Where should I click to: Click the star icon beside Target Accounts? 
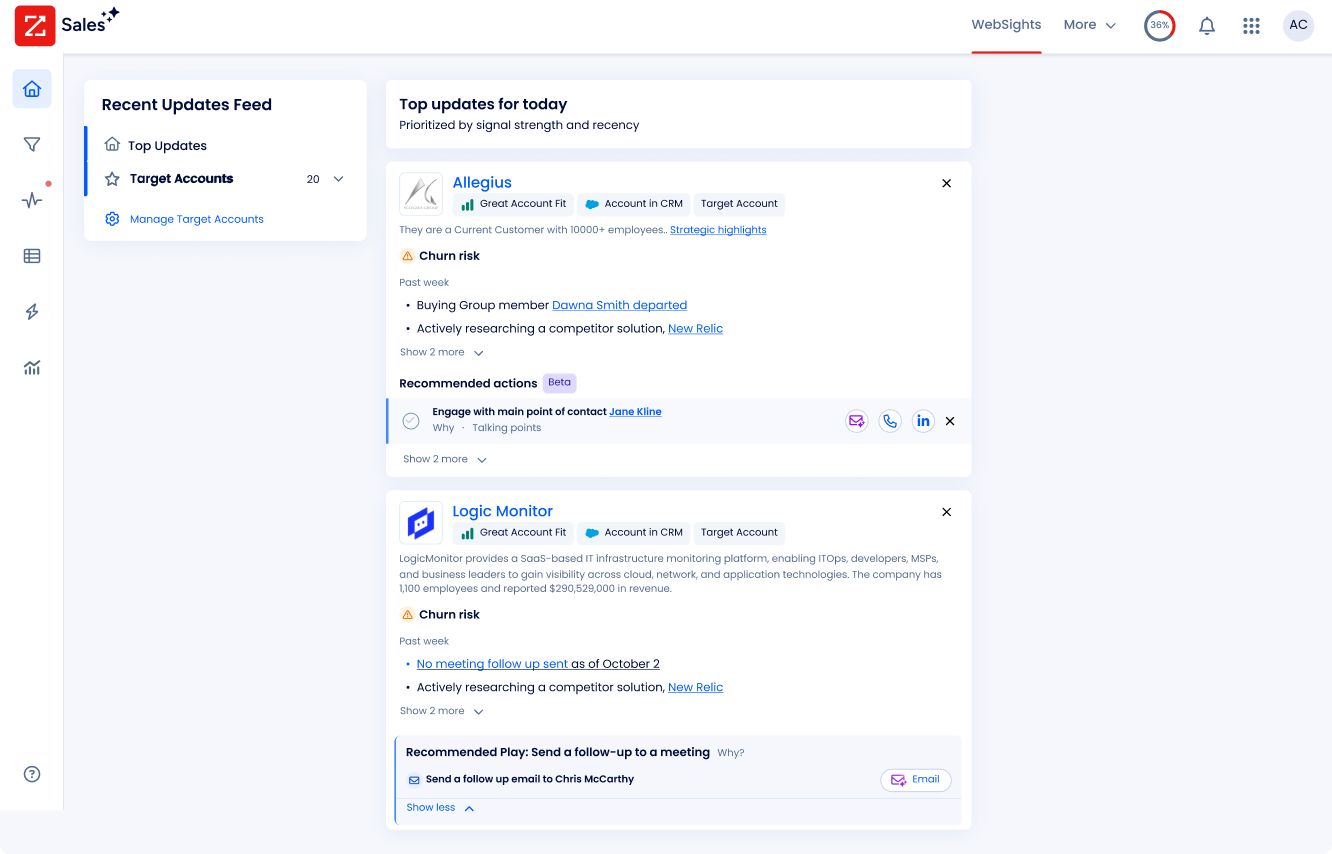[112, 179]
